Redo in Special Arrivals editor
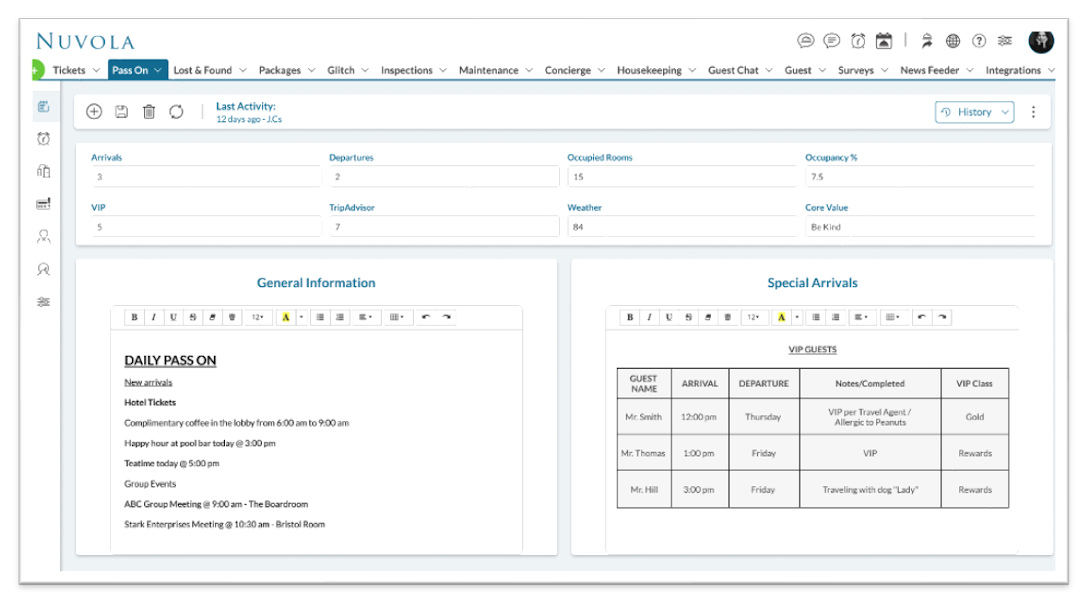Viewport: 1089px width, 602px height. coord(942,317)
